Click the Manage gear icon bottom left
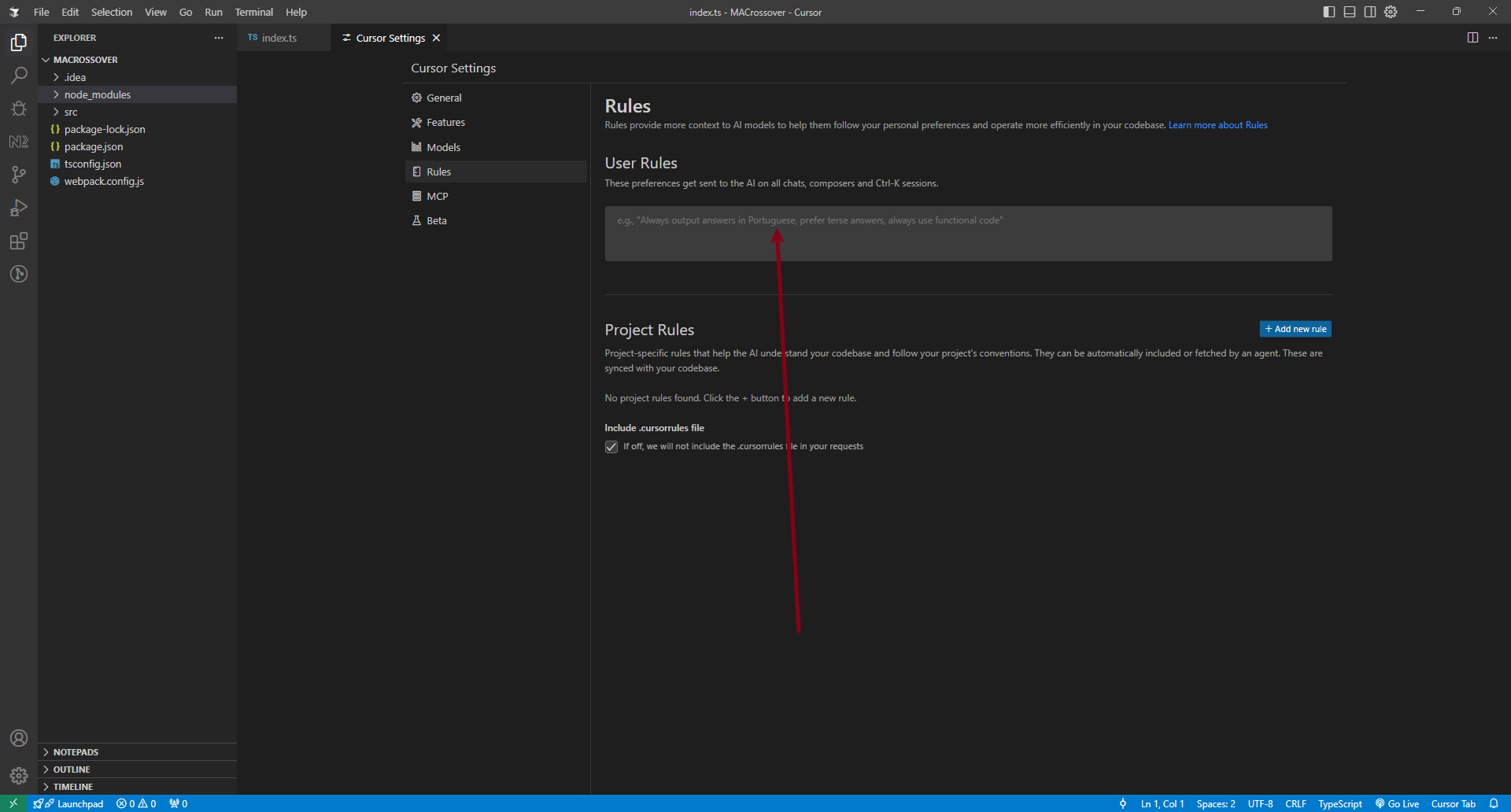Viewport: 1511px width, 812px height. pos(19,776)
